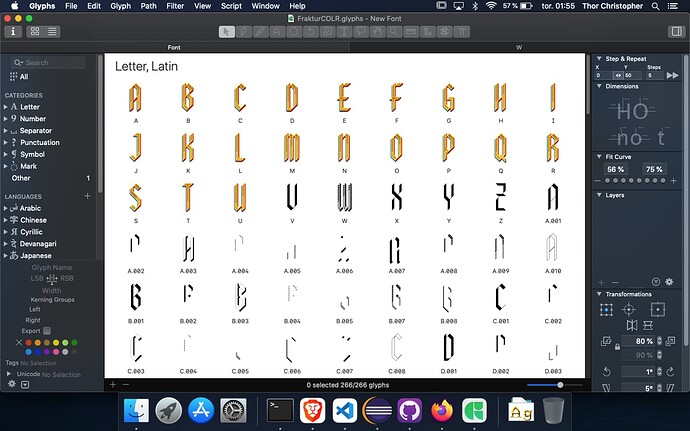Viewport: 690px width, 431px height.
Task: Switch to list view of glyphs
Action: (x=52, y=32)
